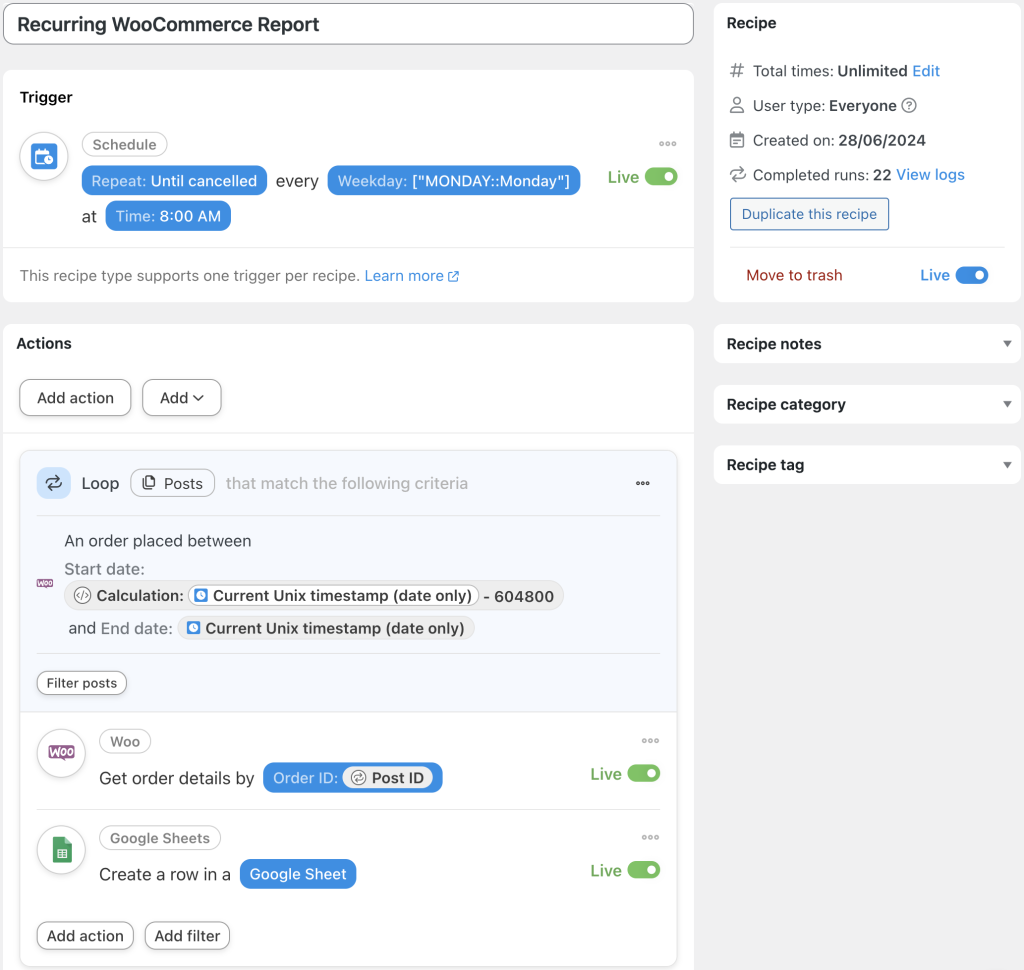Screen dimensions: 1024x970
Task: Turn off Live for the Google Sheets action
Action: [645, 870]
